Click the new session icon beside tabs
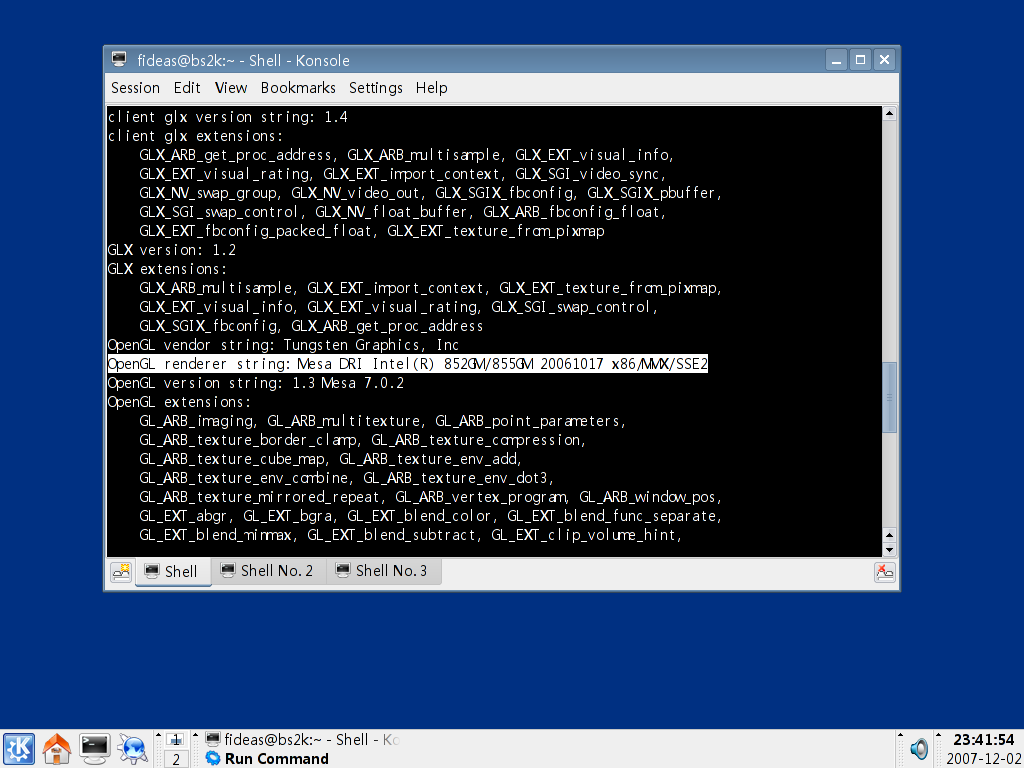This screenshot has width=1024, height=768. (x=121, y=571)
